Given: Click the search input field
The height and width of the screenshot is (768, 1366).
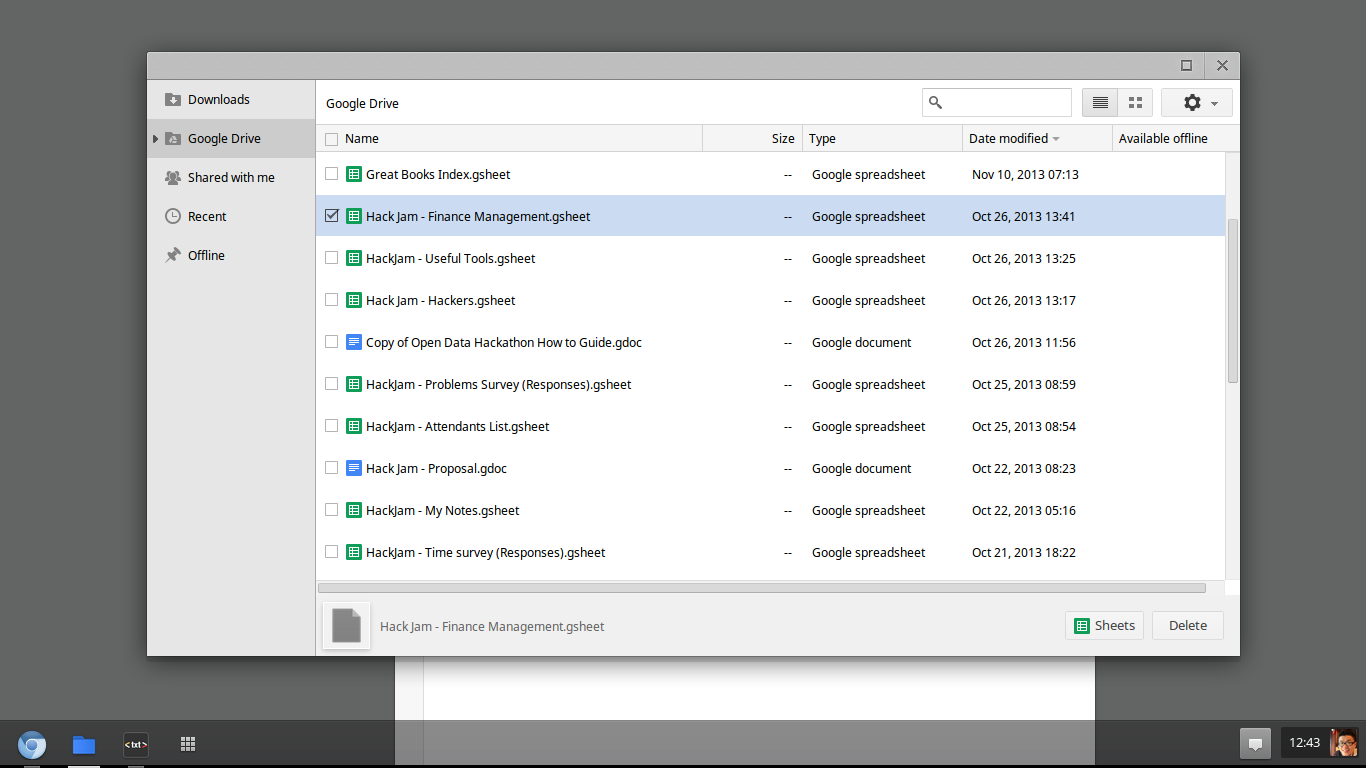Looking at the screenshot, I should click(997, 103).
